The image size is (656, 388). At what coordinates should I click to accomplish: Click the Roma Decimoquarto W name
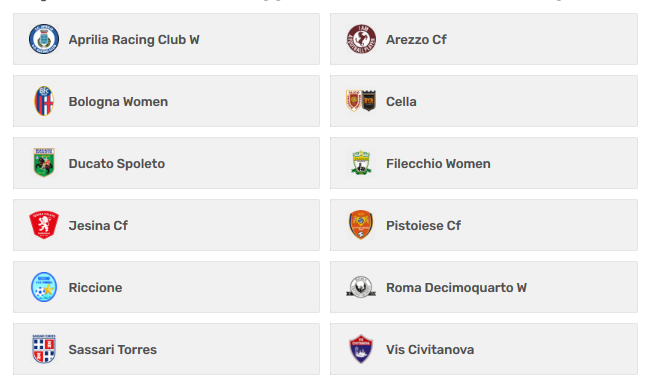pos(456,288)
